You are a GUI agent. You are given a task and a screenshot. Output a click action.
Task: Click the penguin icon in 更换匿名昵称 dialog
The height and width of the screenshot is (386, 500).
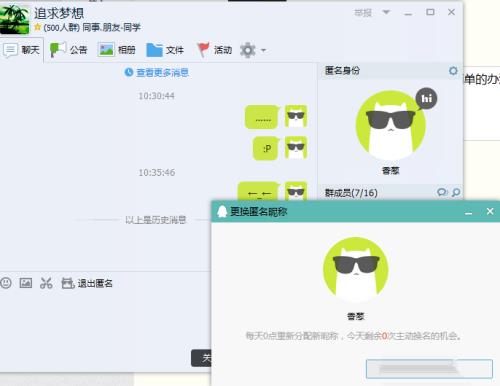[x=222, y=211]
